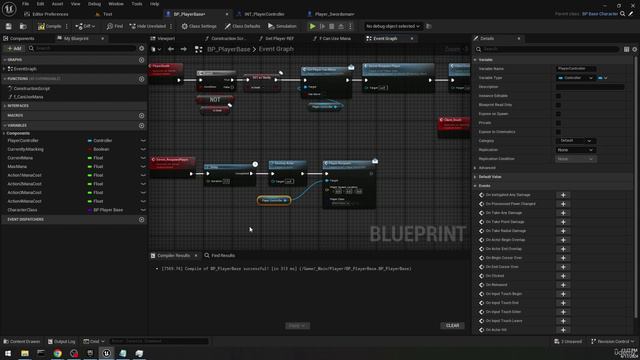Open Class Defaults
Viewport: 640px width, 360px height.
[242, 26]
